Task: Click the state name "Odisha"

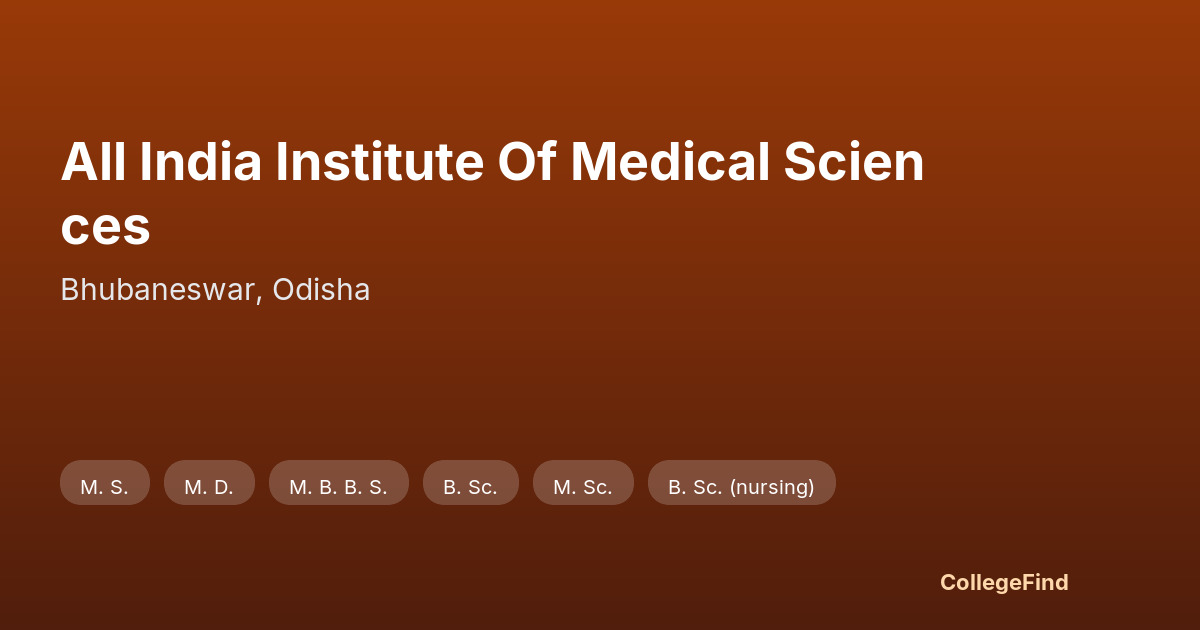Action: (x=321, y=290)
